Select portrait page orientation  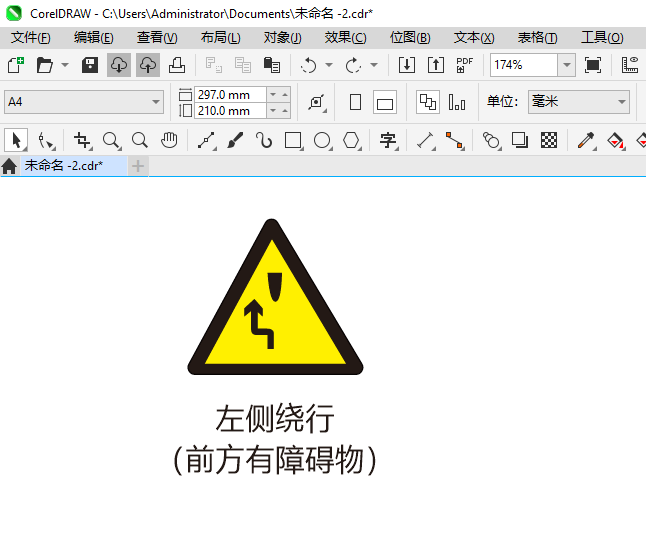point(355,102)
